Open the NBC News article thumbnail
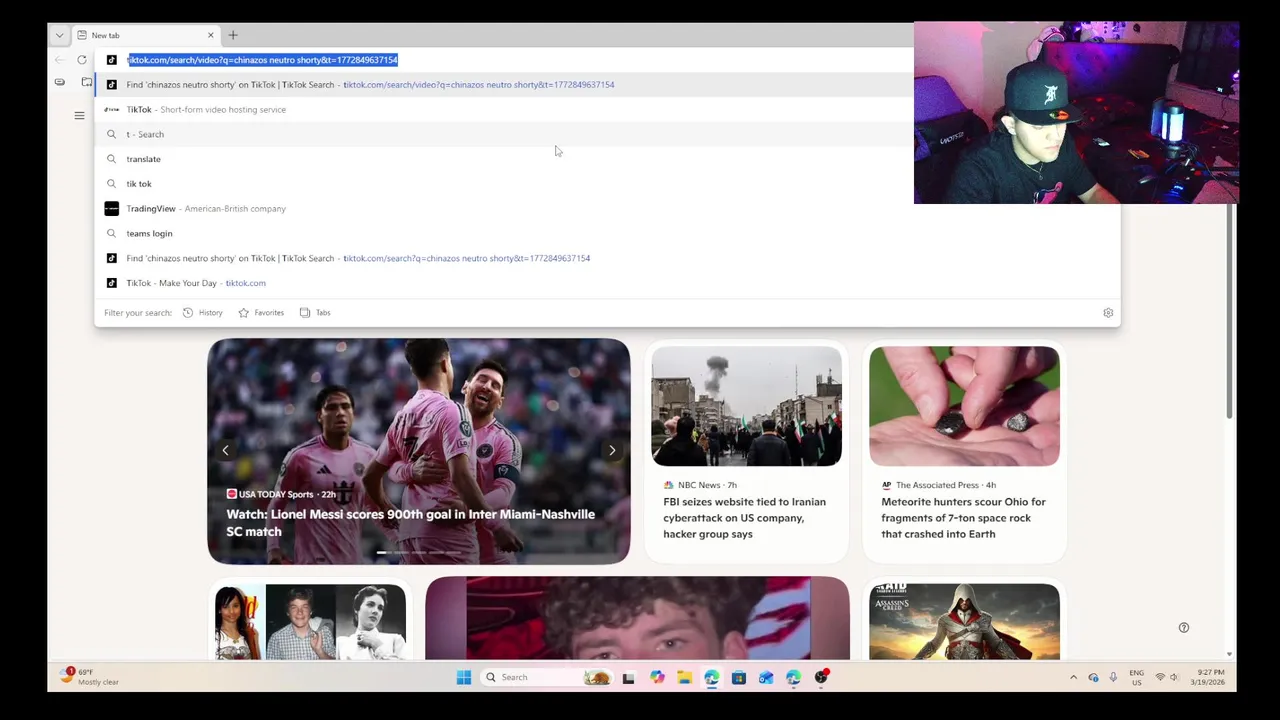Screen dimensions: 1280x720 (x=746, y=406)
